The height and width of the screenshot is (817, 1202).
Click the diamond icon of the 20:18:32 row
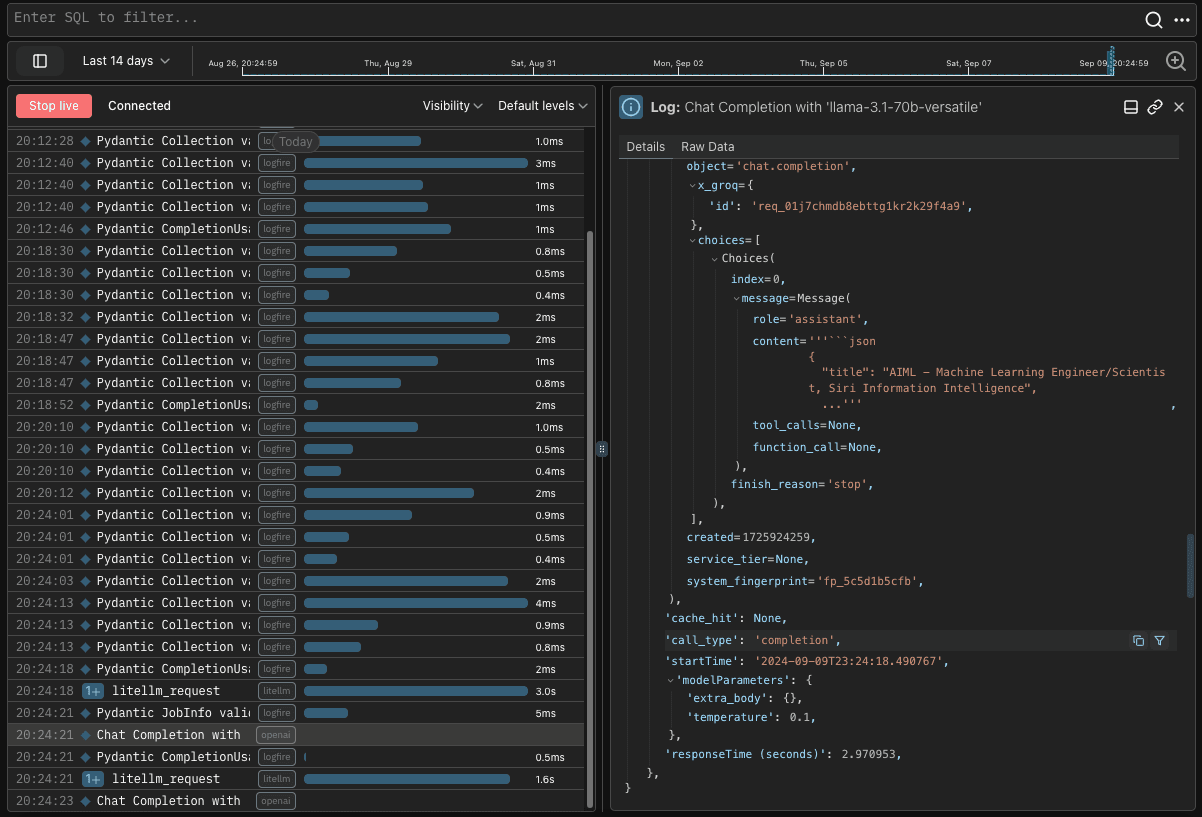coord(86,317)
